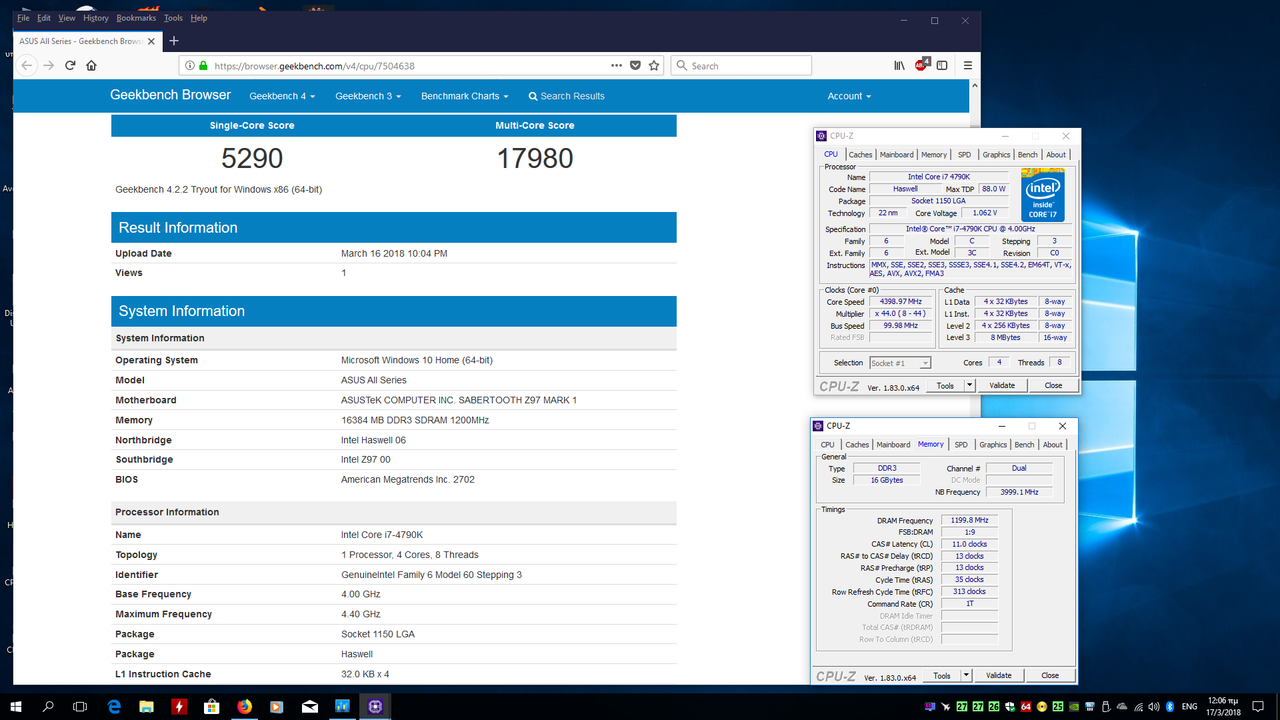This screenshot has width=1280, height=720.
Task: Open the Windows Start menu
Action: 16,706
